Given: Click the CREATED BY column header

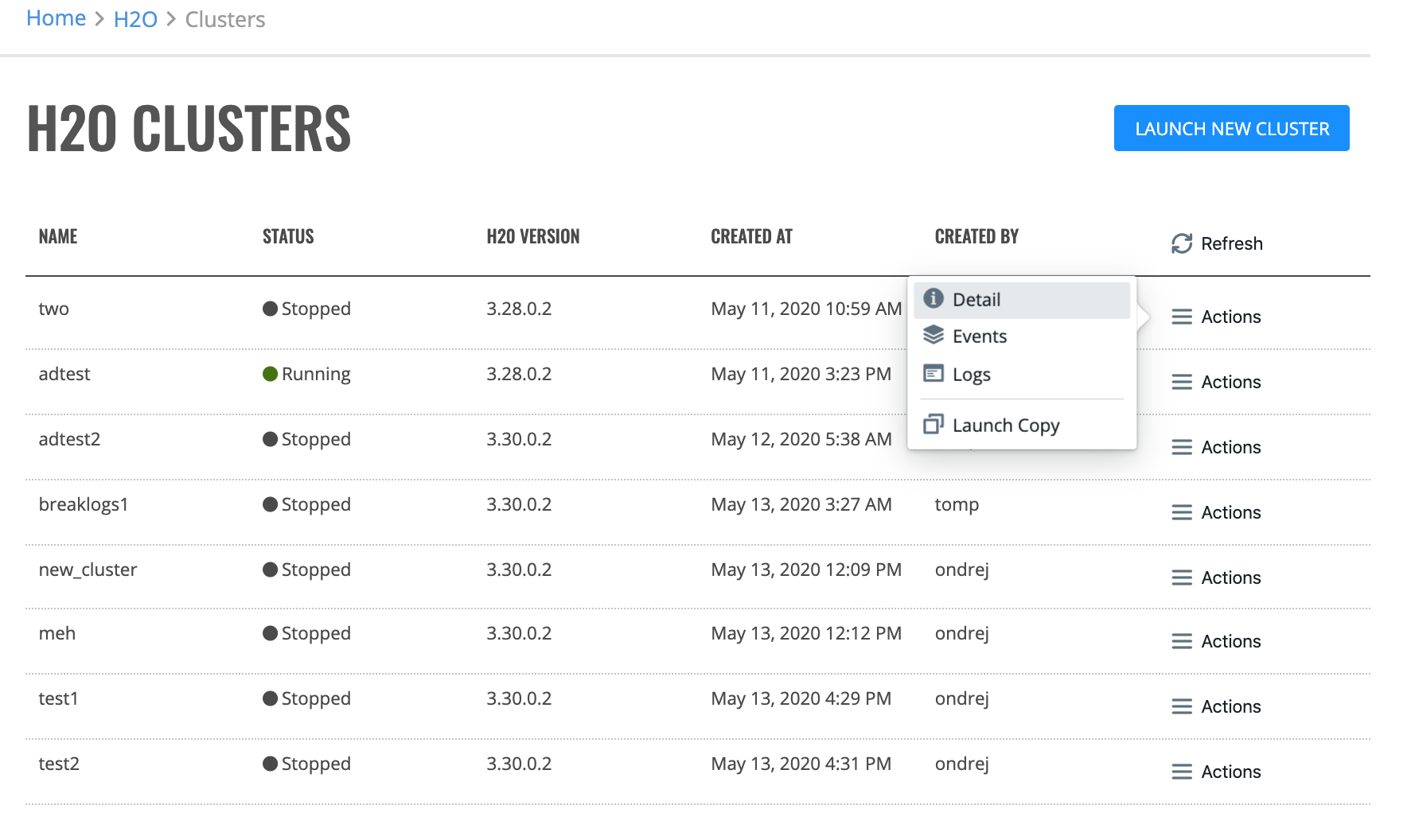Looking at the screenshot, I should point(976,236).
